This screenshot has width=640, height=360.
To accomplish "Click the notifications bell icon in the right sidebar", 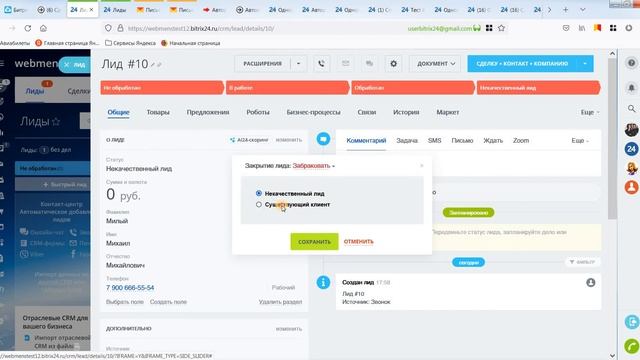I will point(631,88).
